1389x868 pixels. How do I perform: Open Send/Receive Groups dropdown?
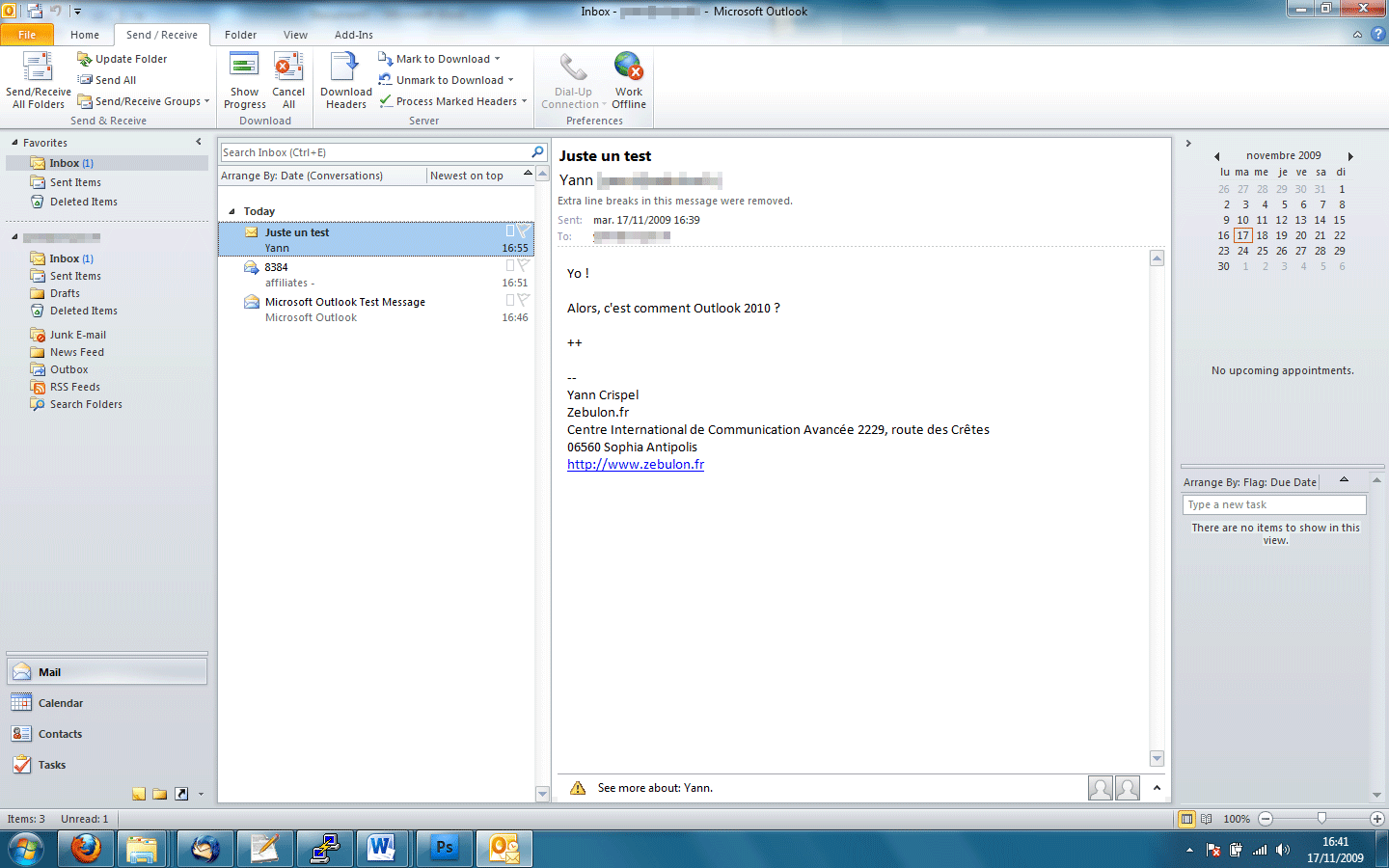206,101
